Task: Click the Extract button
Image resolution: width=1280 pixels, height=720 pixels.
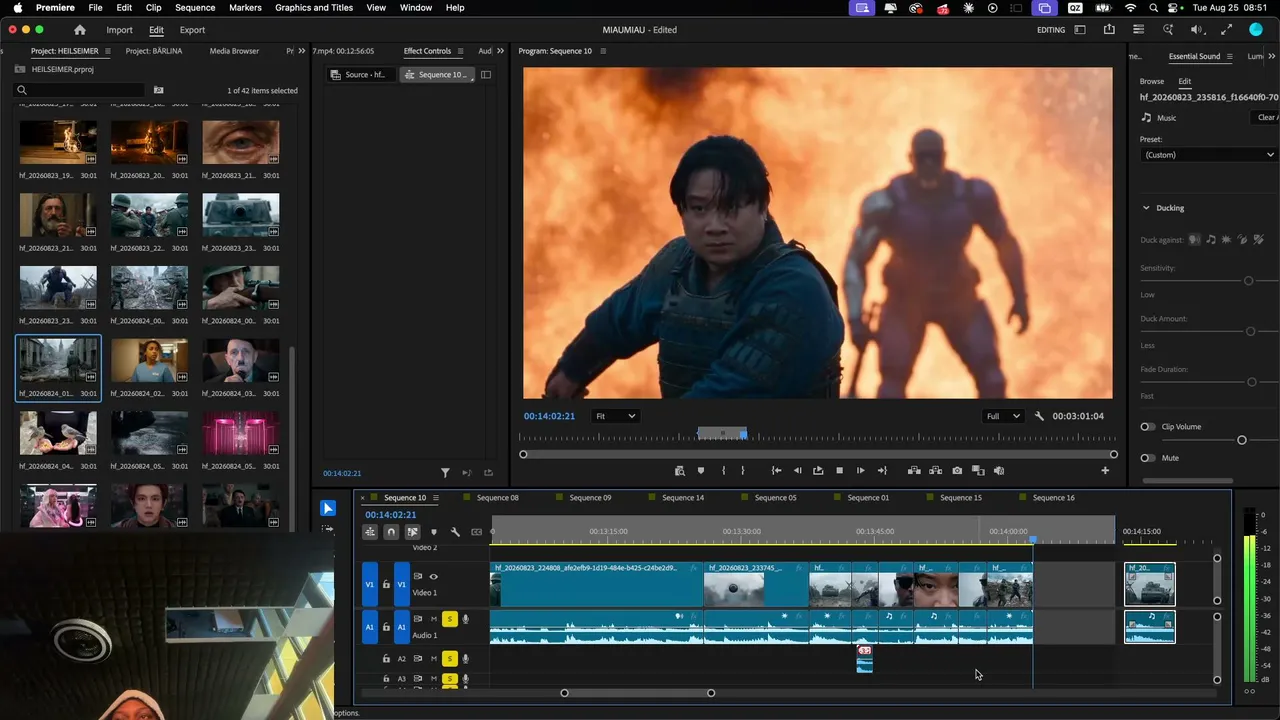Action: pos(936,470)
